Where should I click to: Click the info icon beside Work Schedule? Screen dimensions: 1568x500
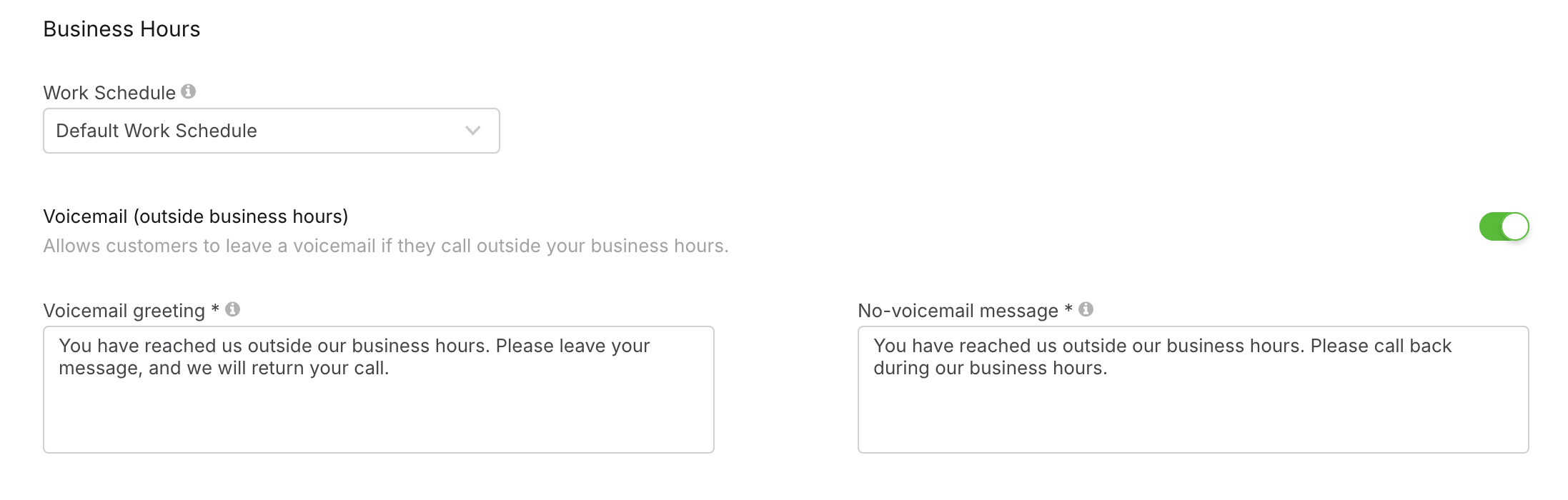[x=188, y=91]
